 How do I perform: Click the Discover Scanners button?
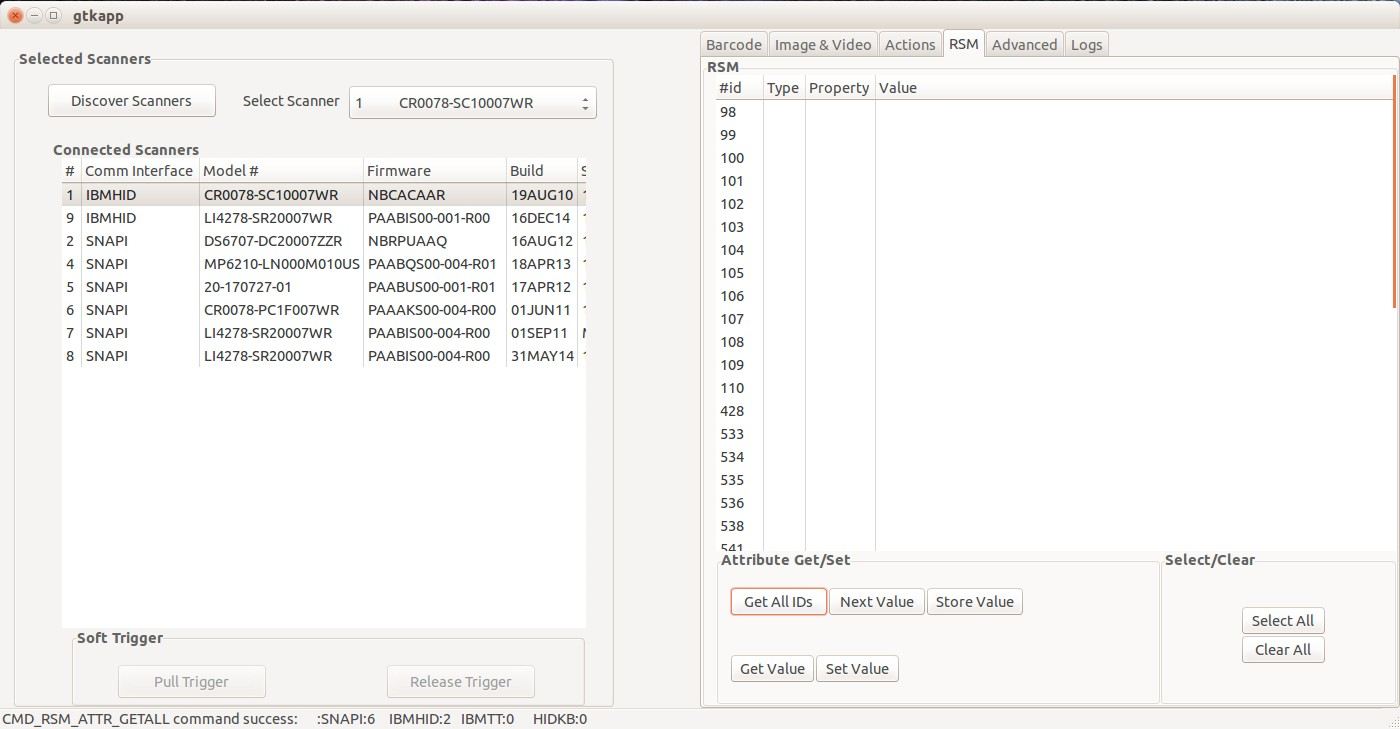click(x=131, y=100)
